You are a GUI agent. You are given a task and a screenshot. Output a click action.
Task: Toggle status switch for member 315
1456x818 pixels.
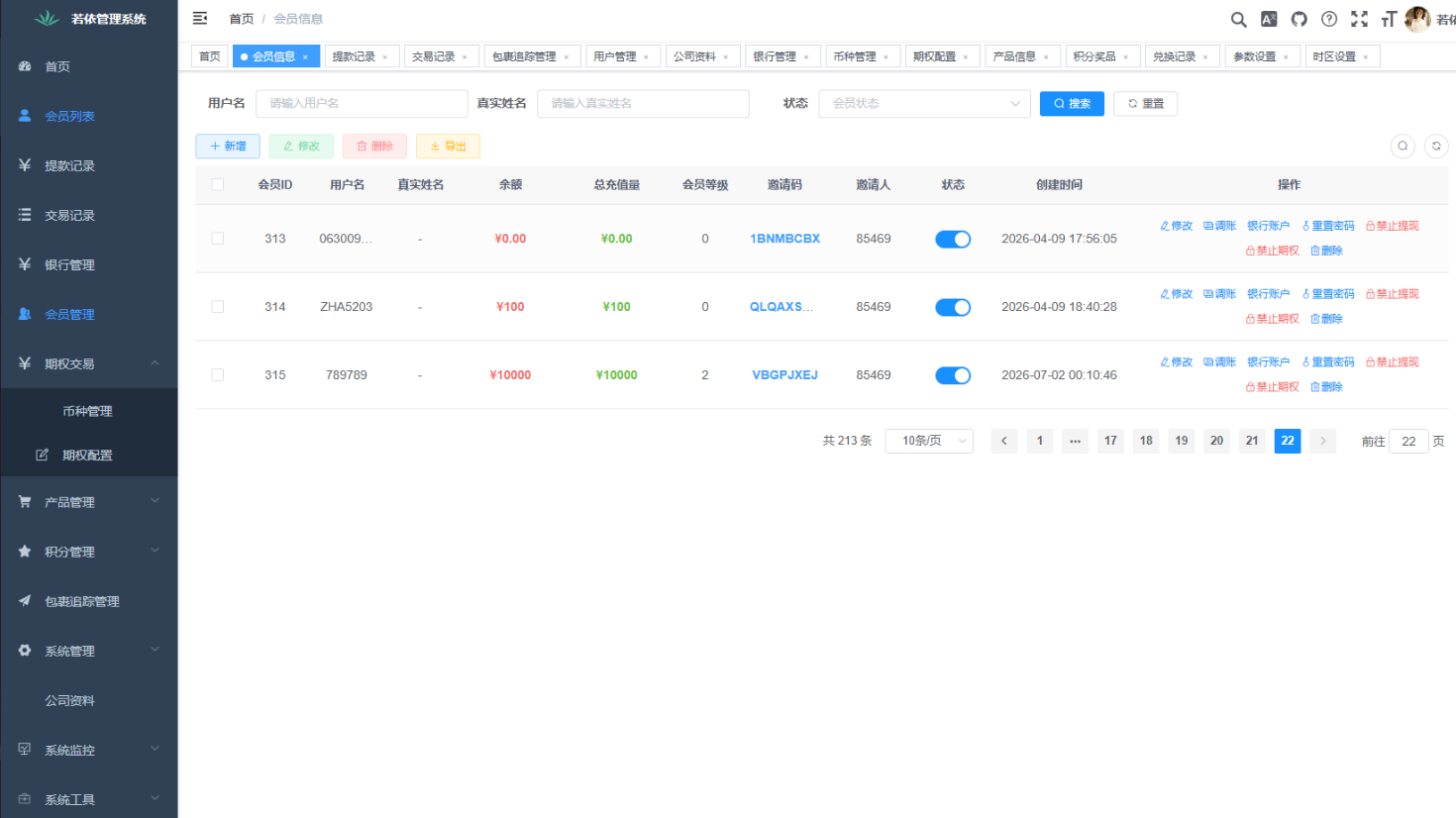(x=953, y=375)
